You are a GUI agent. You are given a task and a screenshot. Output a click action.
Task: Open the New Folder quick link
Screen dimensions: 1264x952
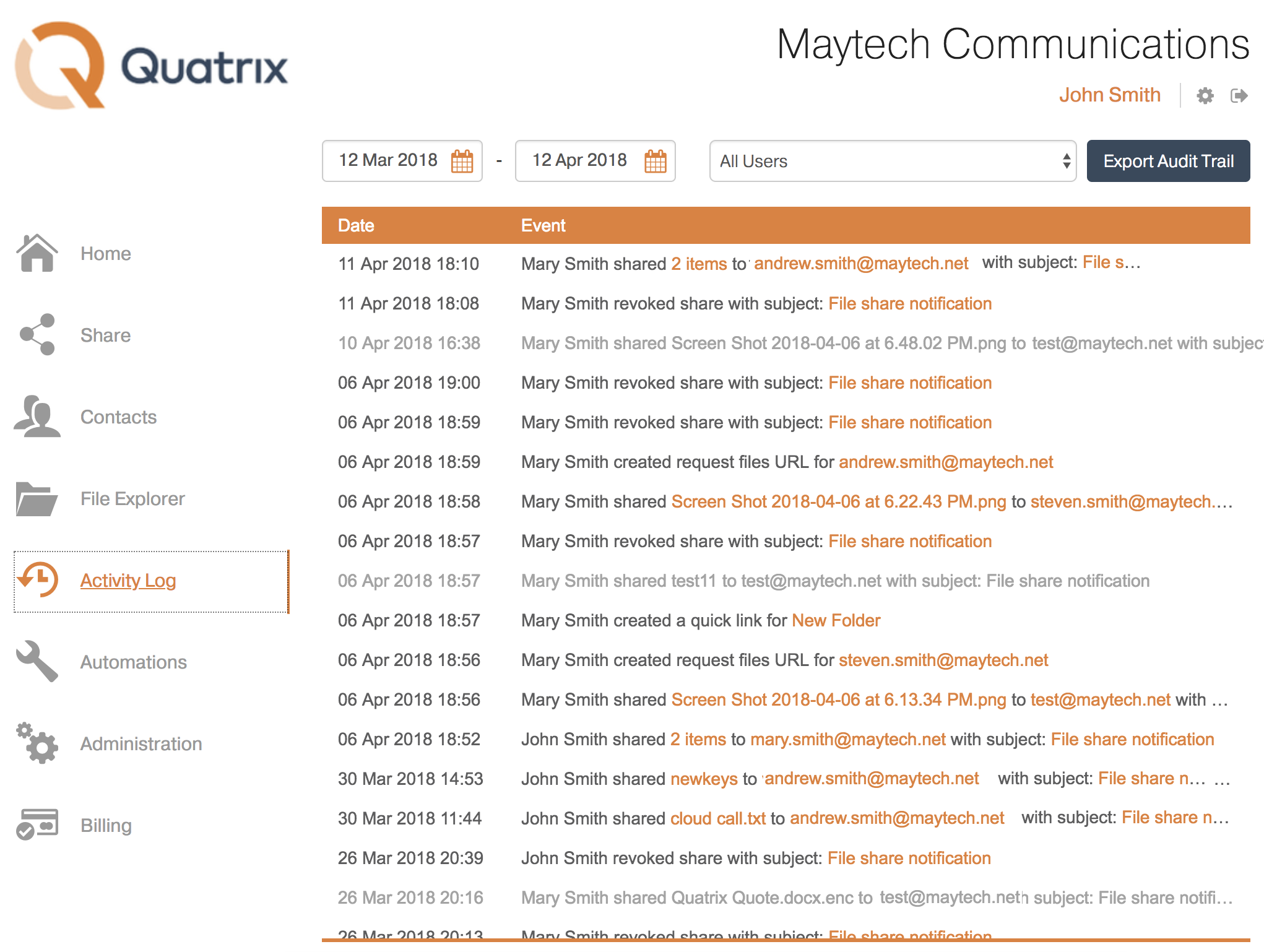tap(836, 620)
